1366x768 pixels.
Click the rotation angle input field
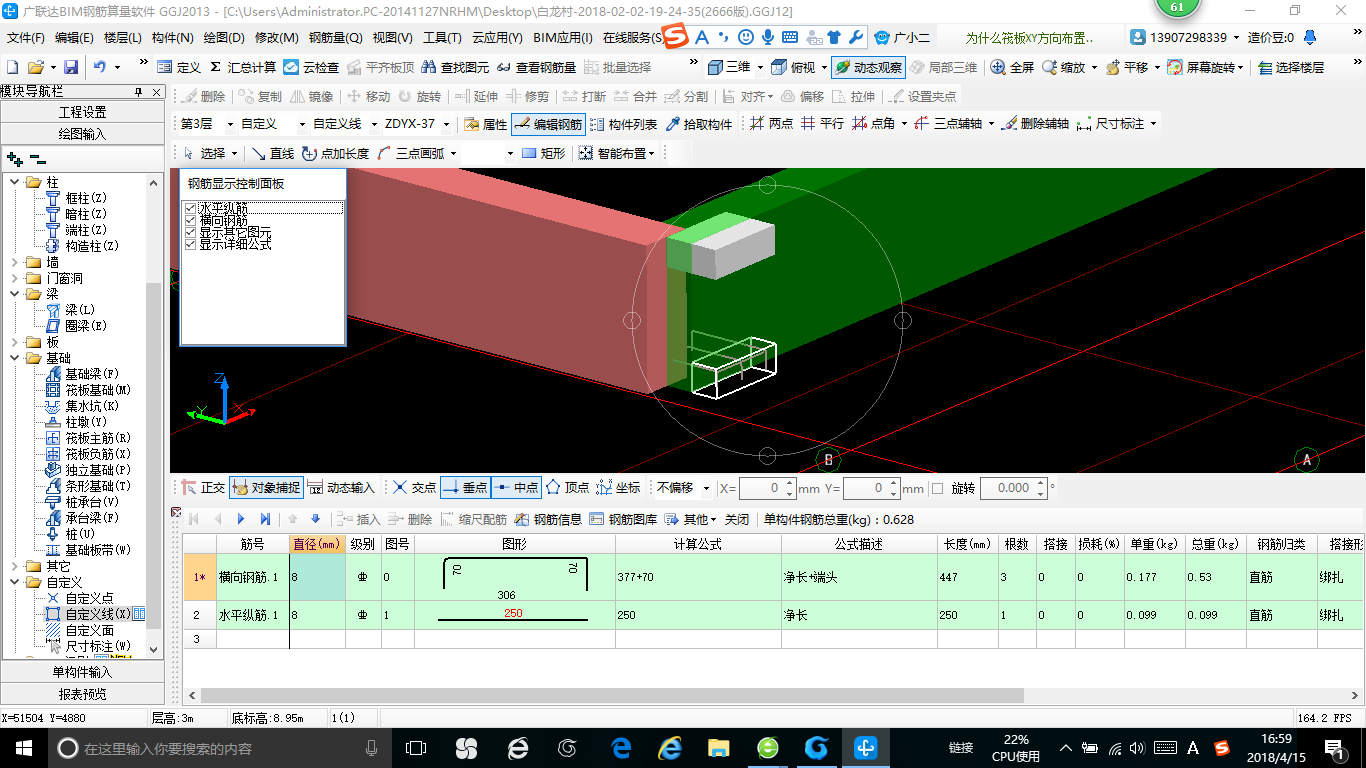(1007, 488)
